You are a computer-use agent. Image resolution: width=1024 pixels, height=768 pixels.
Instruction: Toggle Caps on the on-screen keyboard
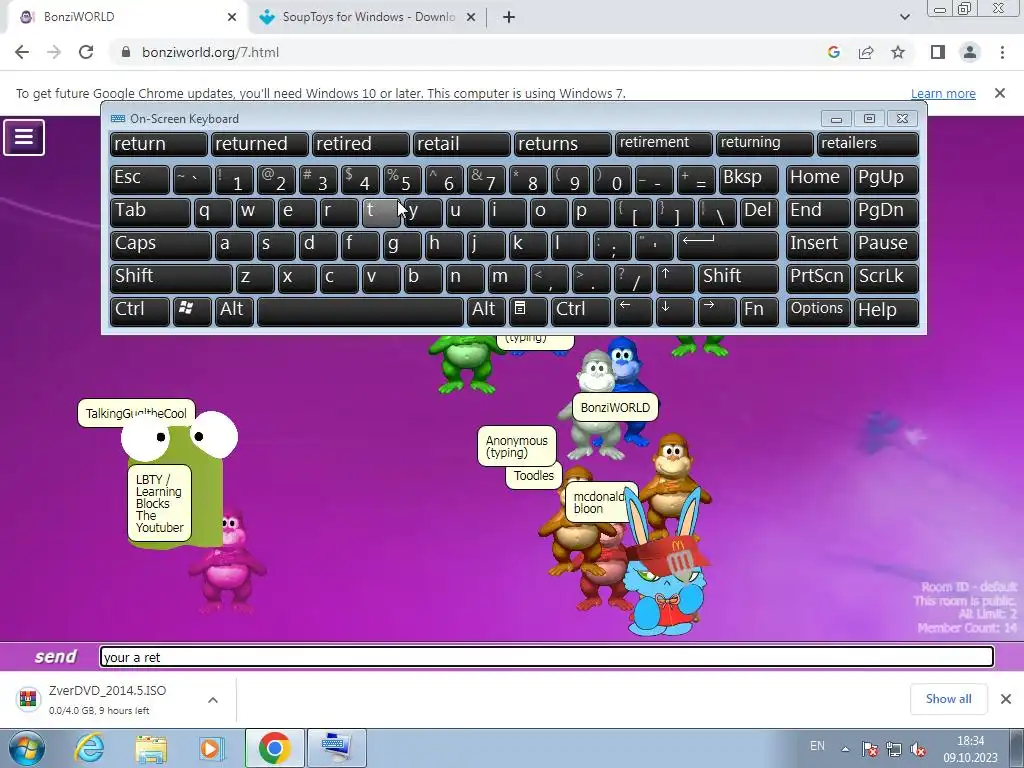[161, 245]
